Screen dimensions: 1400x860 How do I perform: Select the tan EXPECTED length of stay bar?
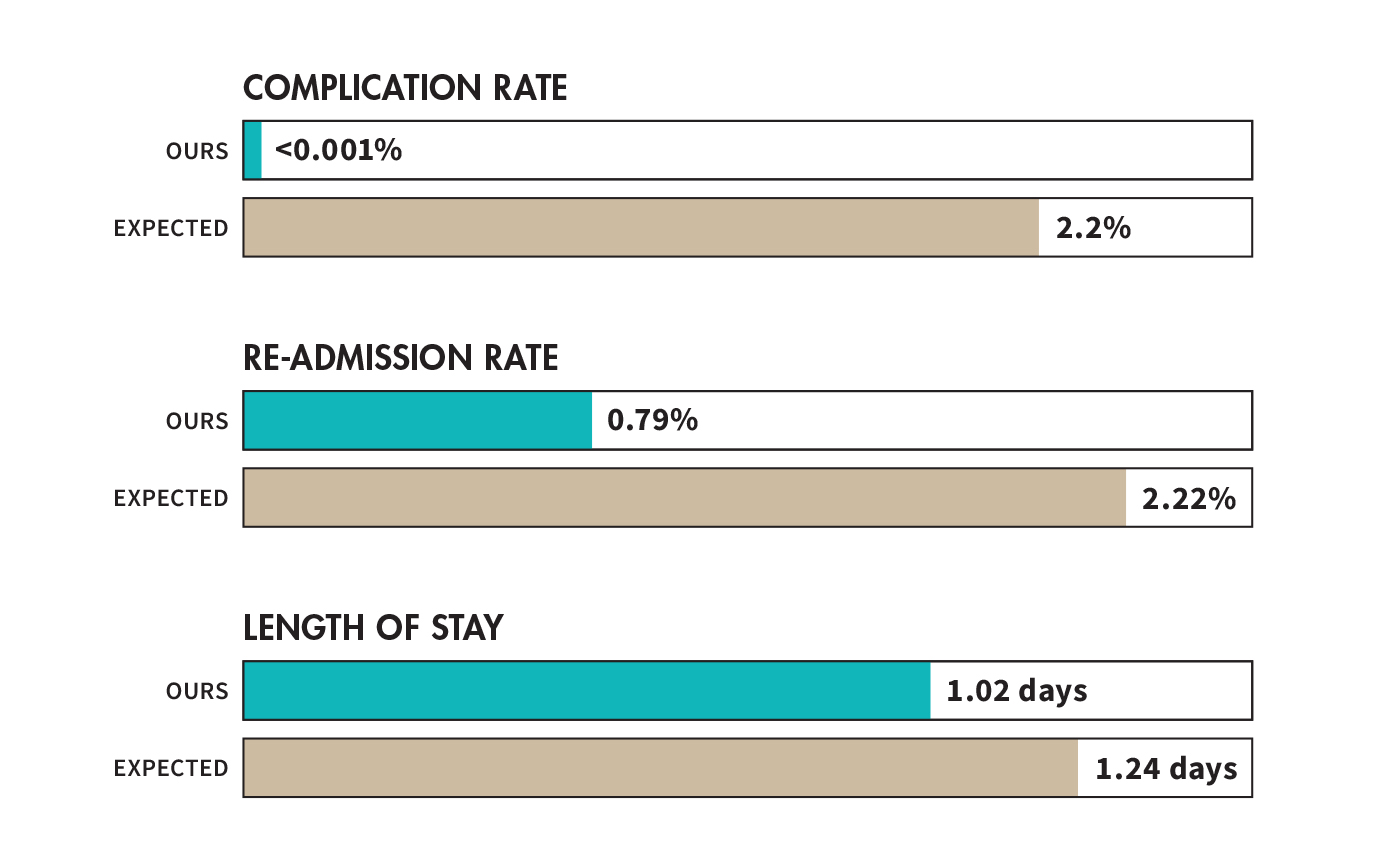pos(661,768)
